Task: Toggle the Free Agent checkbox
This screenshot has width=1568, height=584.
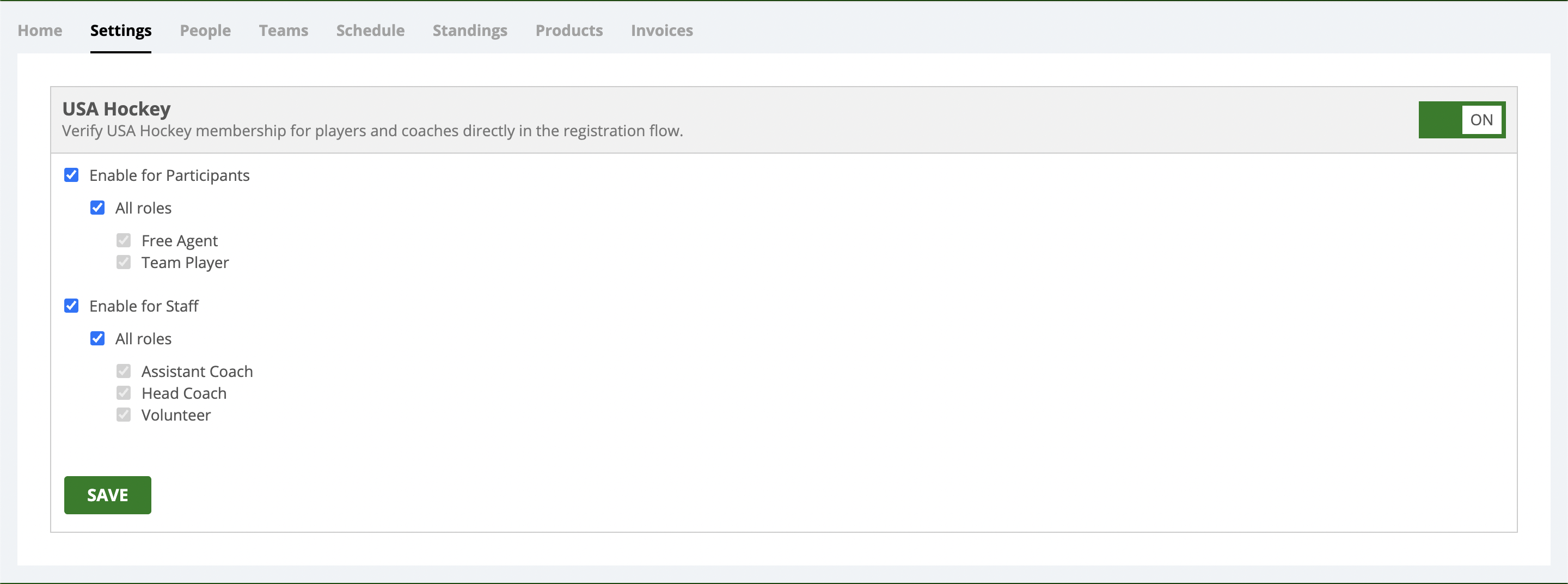Action: tap(124, 241)
